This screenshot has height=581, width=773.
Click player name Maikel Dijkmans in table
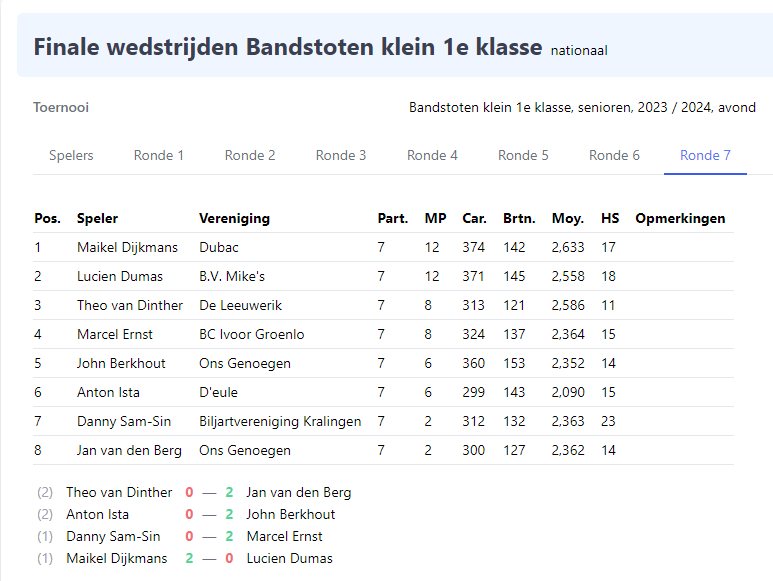pyautogui.click(x=127, y=247)
